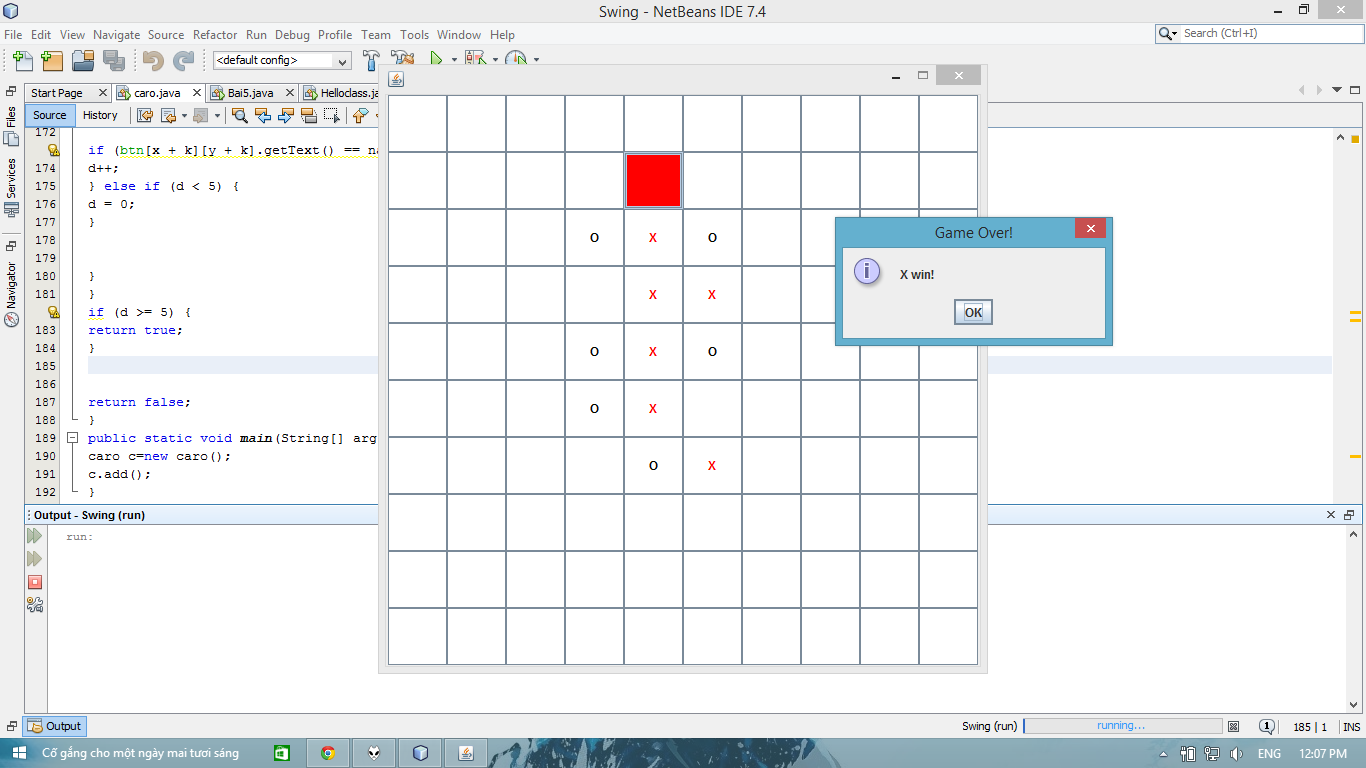Switch to the Bai5.java tab
Image resolution: width=1366 pixels, height=768 pixels.
(250, 93)
